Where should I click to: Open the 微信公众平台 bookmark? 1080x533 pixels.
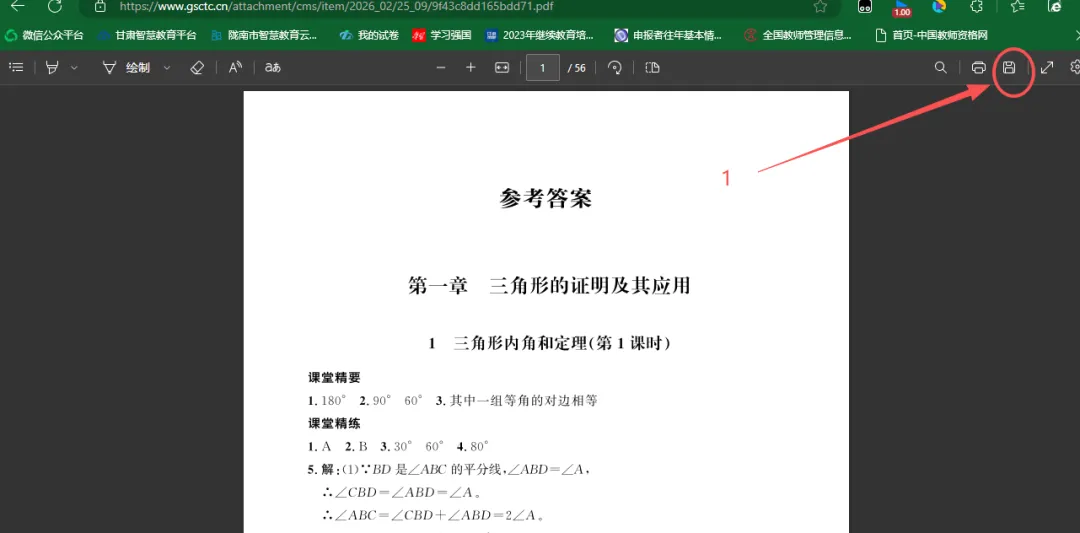[x=44, y=35]
